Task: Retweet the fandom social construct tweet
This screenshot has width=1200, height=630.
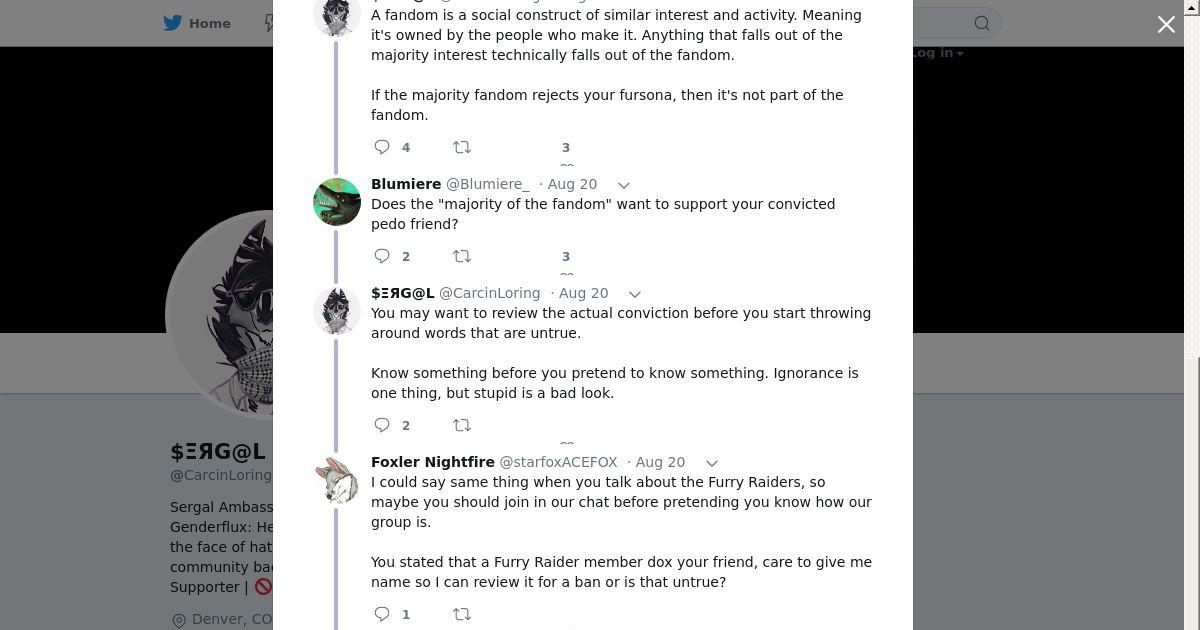Action: coord(462,147)
